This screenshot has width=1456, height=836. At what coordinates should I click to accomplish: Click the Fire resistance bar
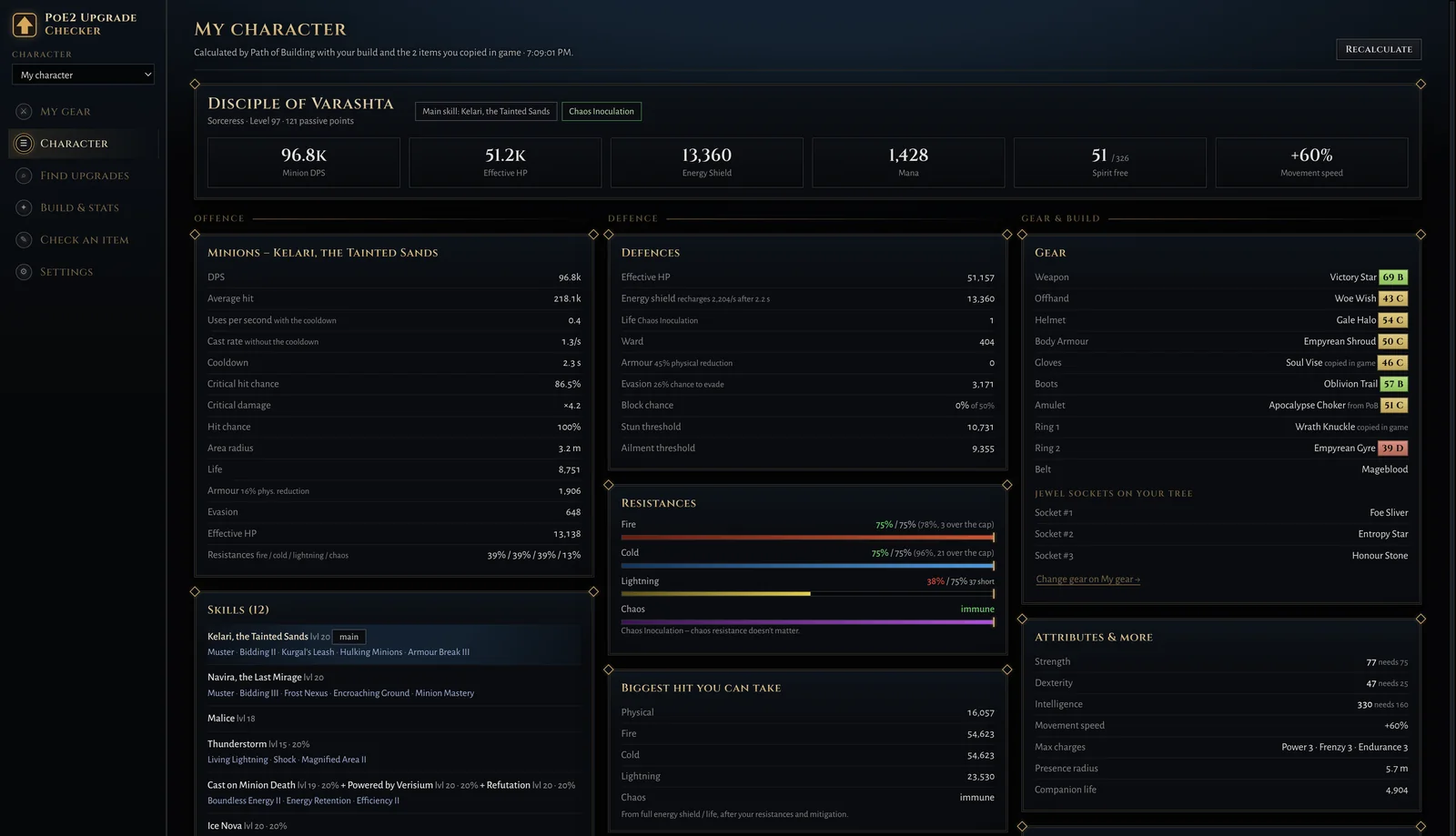pyautogui.click(x=807, y=538)
